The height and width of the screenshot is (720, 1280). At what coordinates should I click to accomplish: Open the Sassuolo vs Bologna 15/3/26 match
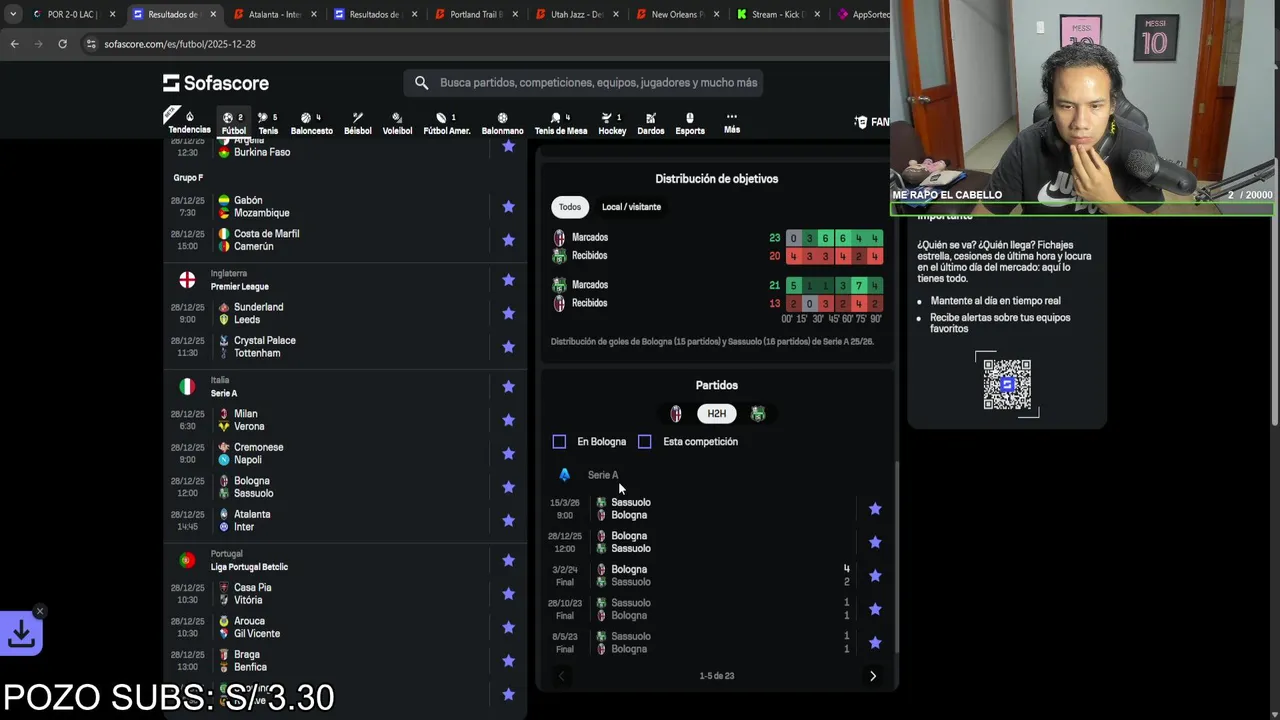(x=700, y=509)
